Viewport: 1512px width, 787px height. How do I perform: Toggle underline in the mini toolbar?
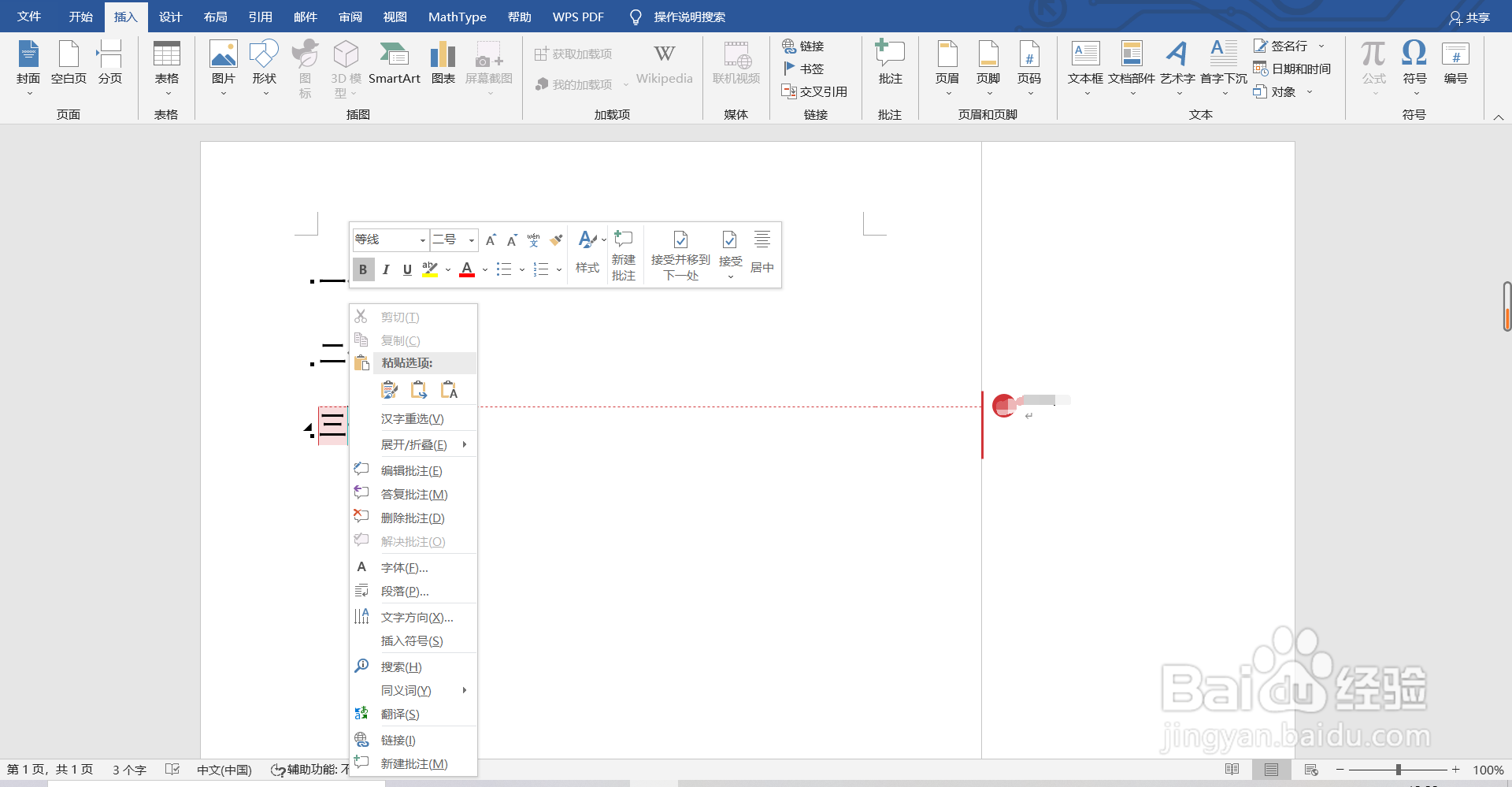coord(407,269)
